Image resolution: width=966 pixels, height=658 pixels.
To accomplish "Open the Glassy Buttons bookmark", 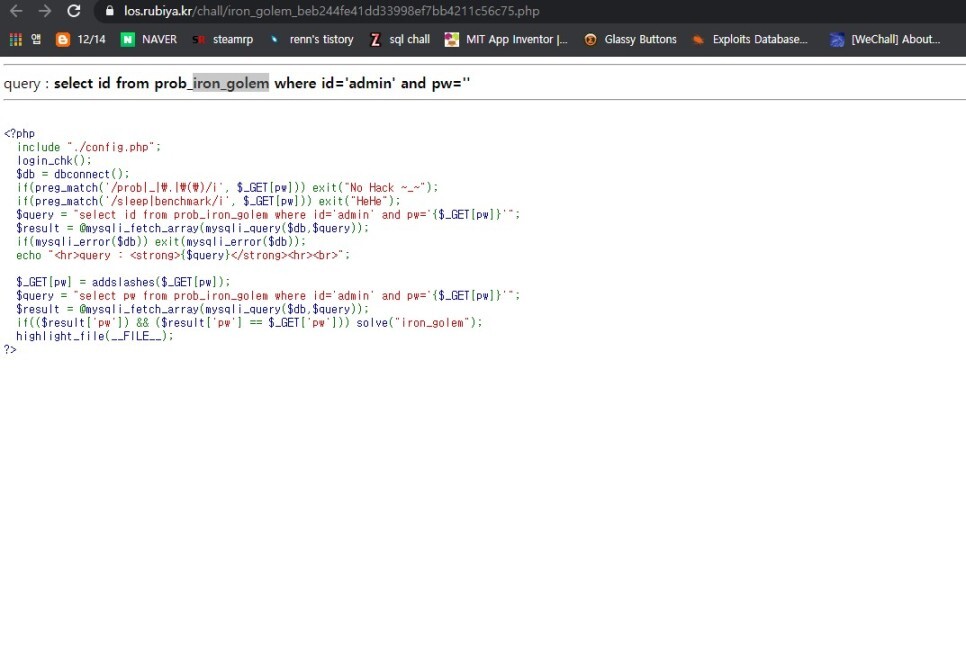I will coord(631,39).
